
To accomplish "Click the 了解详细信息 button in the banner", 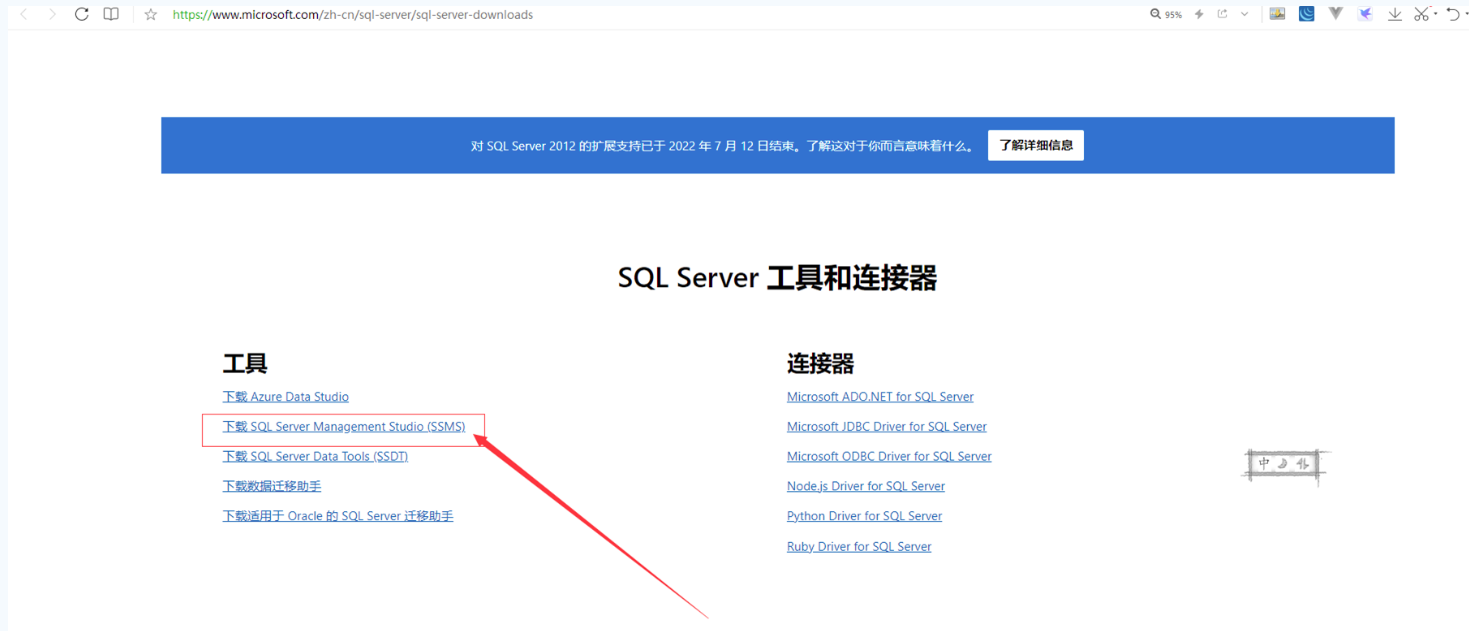I will pos(1036,145).
